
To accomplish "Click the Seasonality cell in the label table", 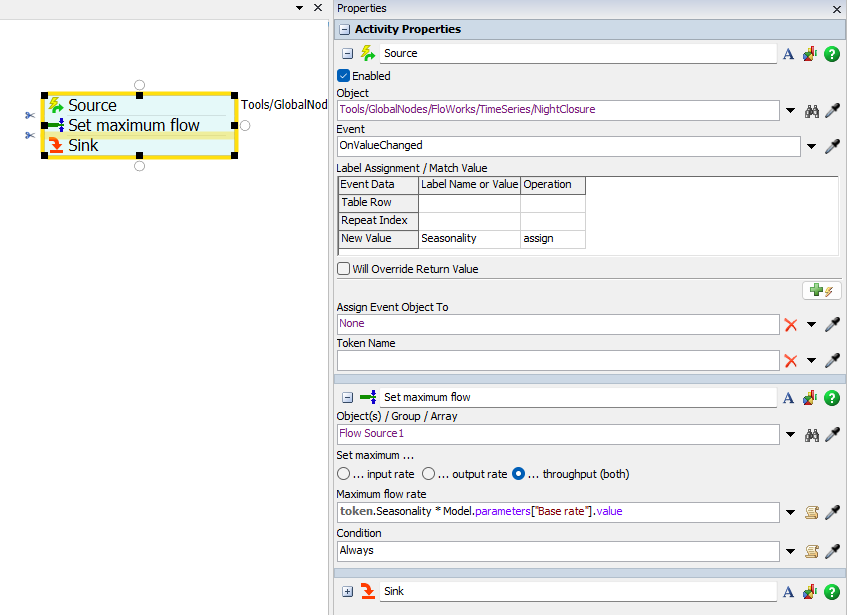I will point(469,239).
